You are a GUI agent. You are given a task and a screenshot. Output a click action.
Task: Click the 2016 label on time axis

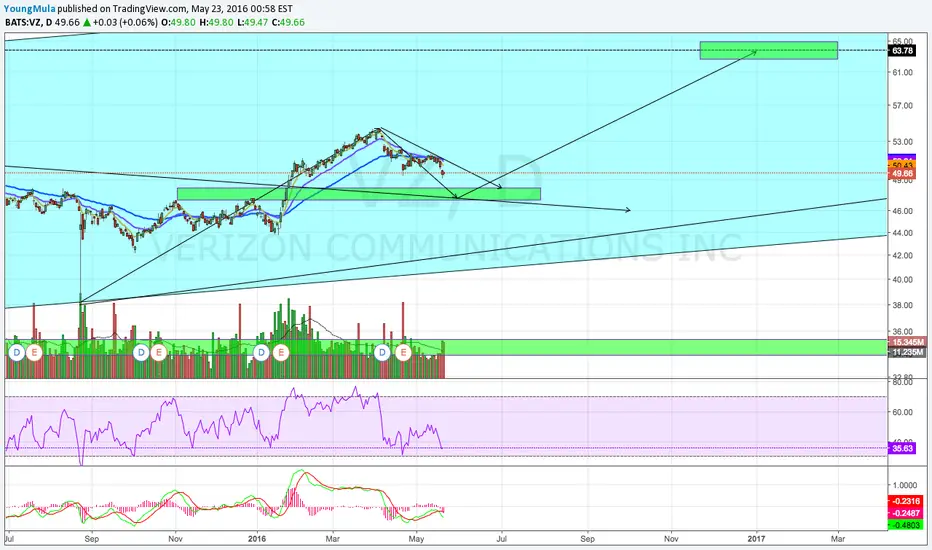257,539
